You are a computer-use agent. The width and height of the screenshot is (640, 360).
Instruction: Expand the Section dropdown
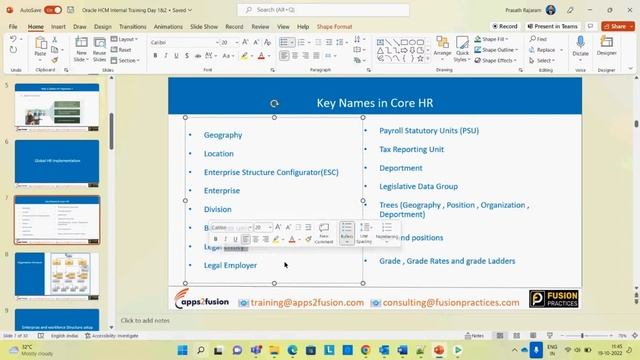pos(125,60)
